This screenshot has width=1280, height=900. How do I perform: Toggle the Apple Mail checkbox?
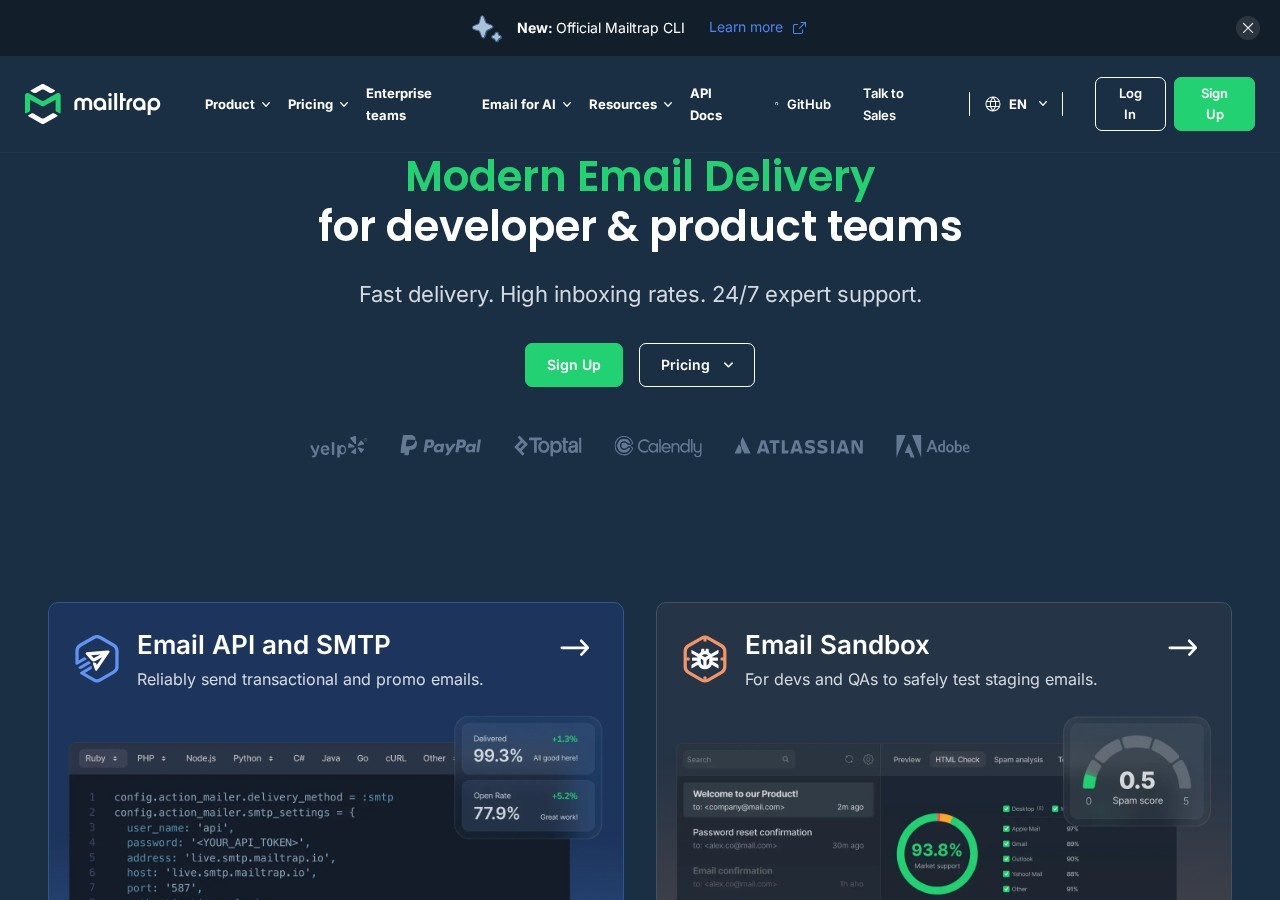pos(1005,828)
